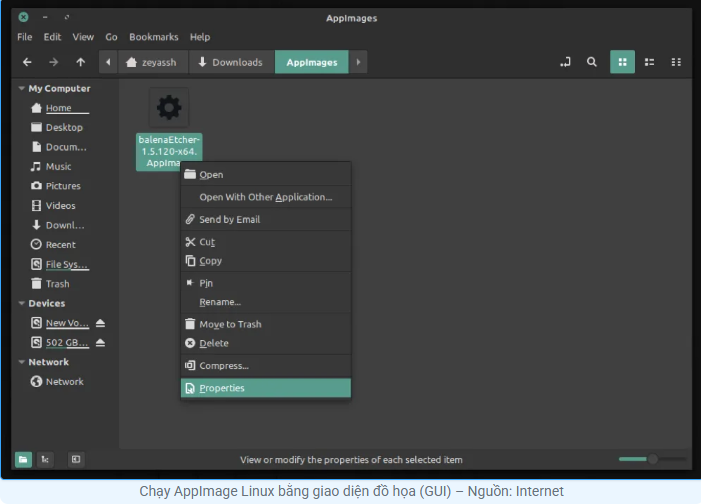
Task: Open the Bookmarks menu
Action: 154,37
